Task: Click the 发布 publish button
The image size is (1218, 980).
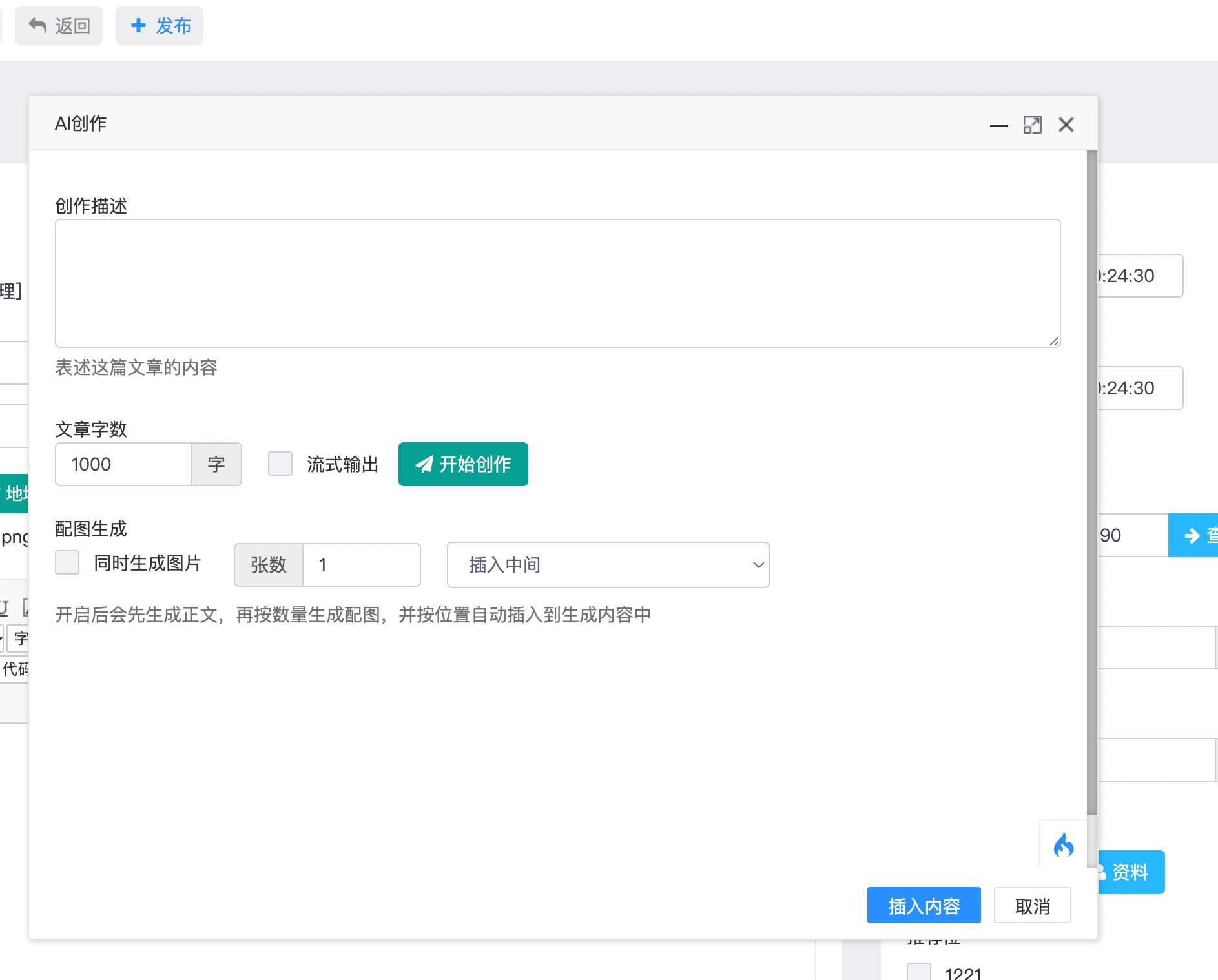Action: click(160, 26)
